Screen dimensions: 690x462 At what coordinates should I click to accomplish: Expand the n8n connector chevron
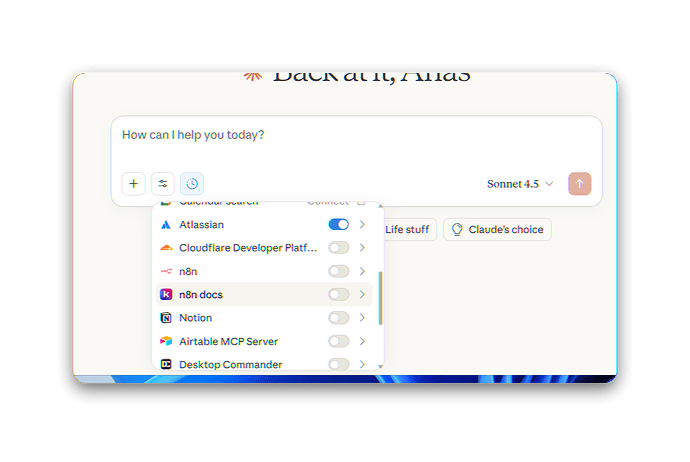[x=362, y=271]
